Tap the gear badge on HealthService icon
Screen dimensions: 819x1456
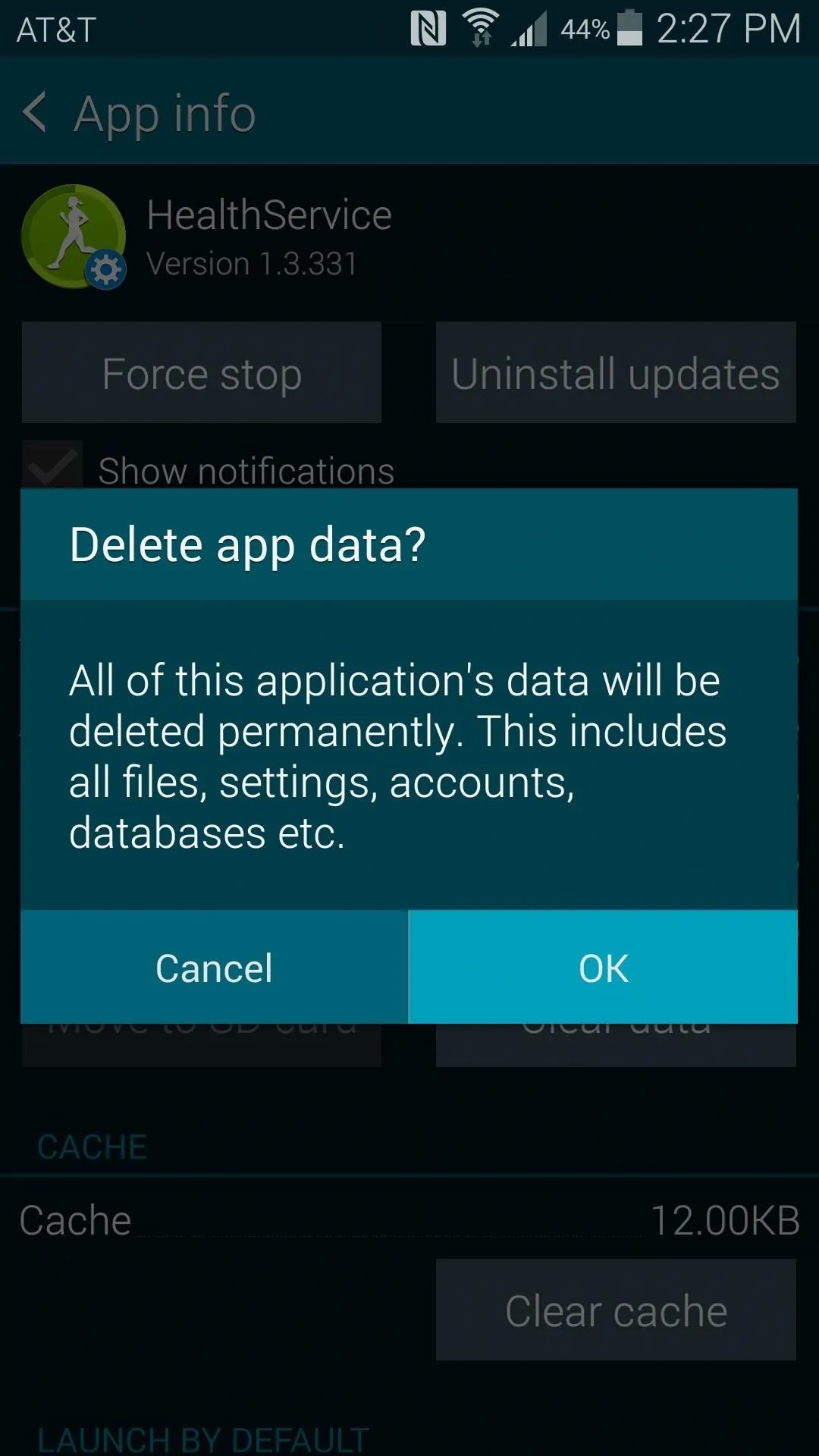tap(105, 269)
